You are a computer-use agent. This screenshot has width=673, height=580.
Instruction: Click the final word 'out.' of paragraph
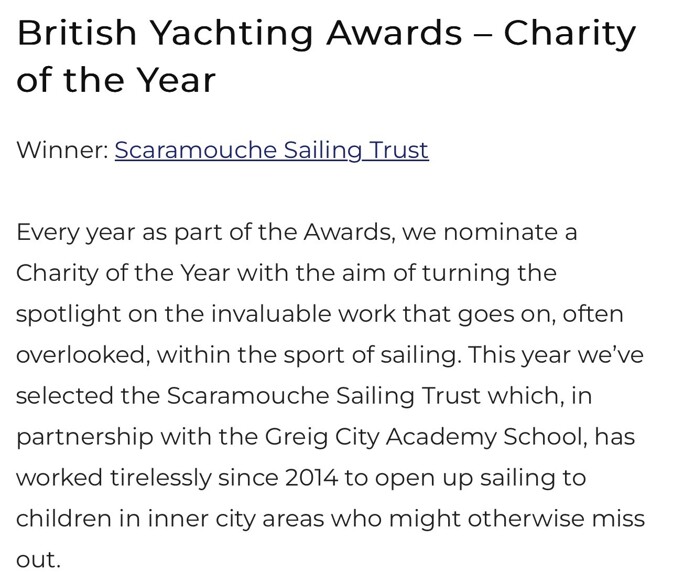(38, 560)
